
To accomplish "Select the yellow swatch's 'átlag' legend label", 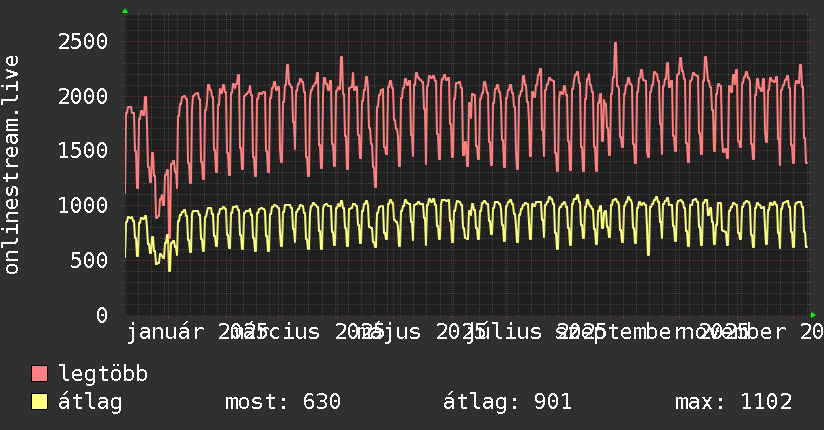I will click(90, 402).
